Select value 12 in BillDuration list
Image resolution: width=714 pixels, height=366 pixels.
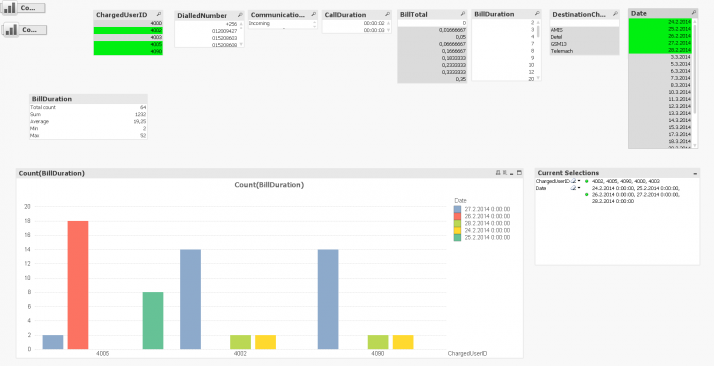pos(503,72)
